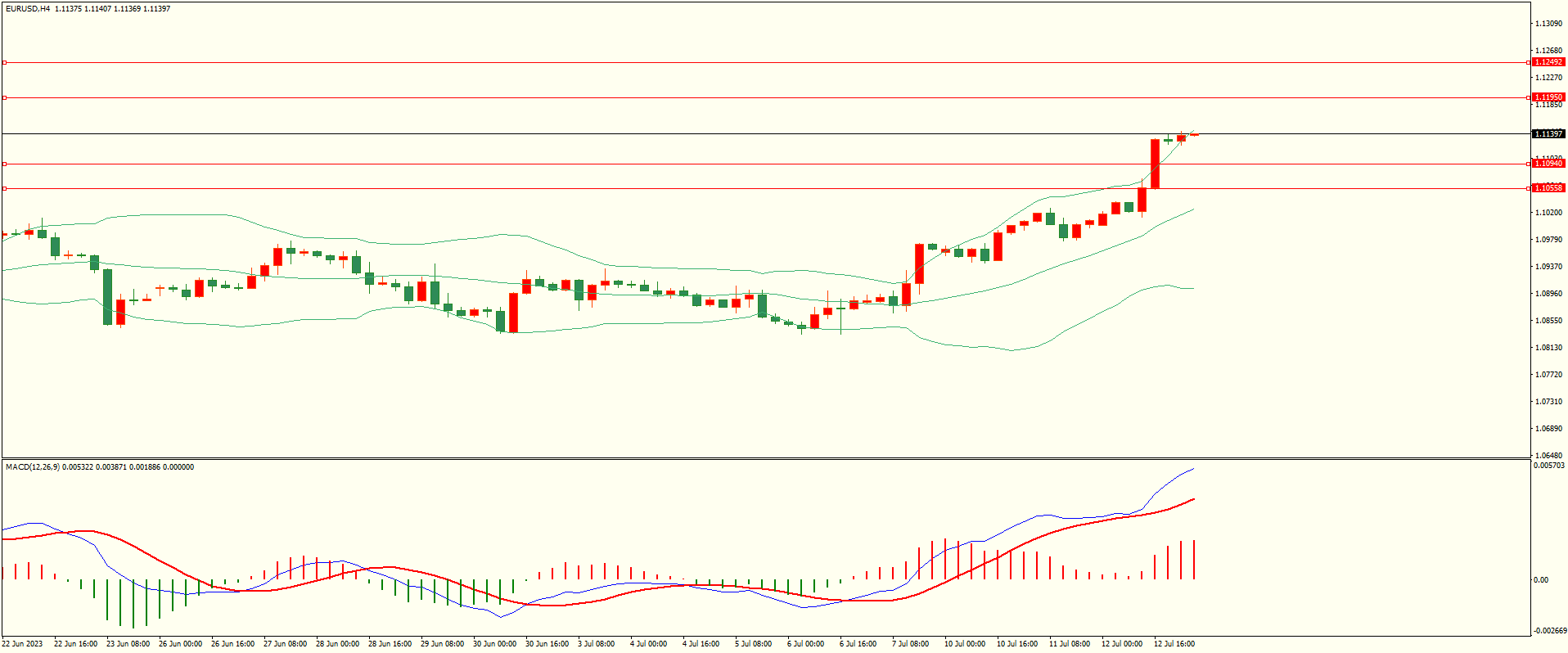Select the red 1.11950 price level tag

(1548, 97)
